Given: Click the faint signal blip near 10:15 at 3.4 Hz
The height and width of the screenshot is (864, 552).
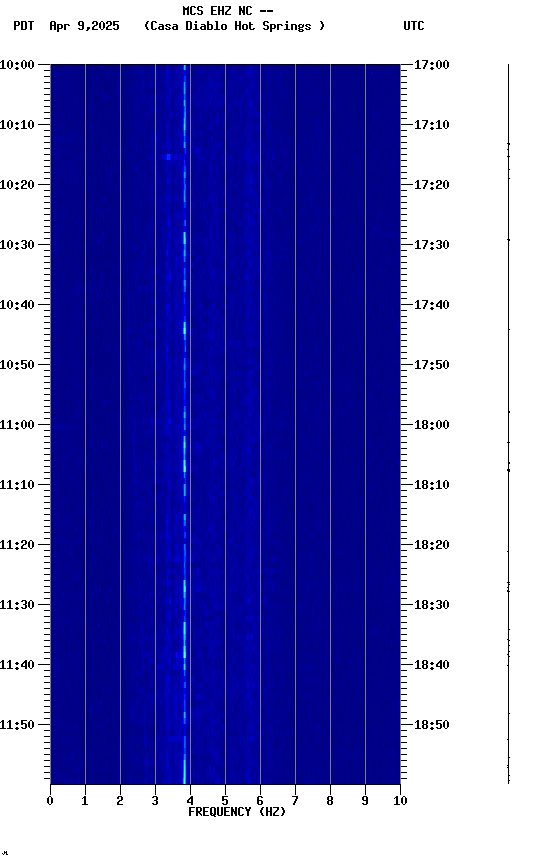Looking at the screenshot, I should click(168, 157).
